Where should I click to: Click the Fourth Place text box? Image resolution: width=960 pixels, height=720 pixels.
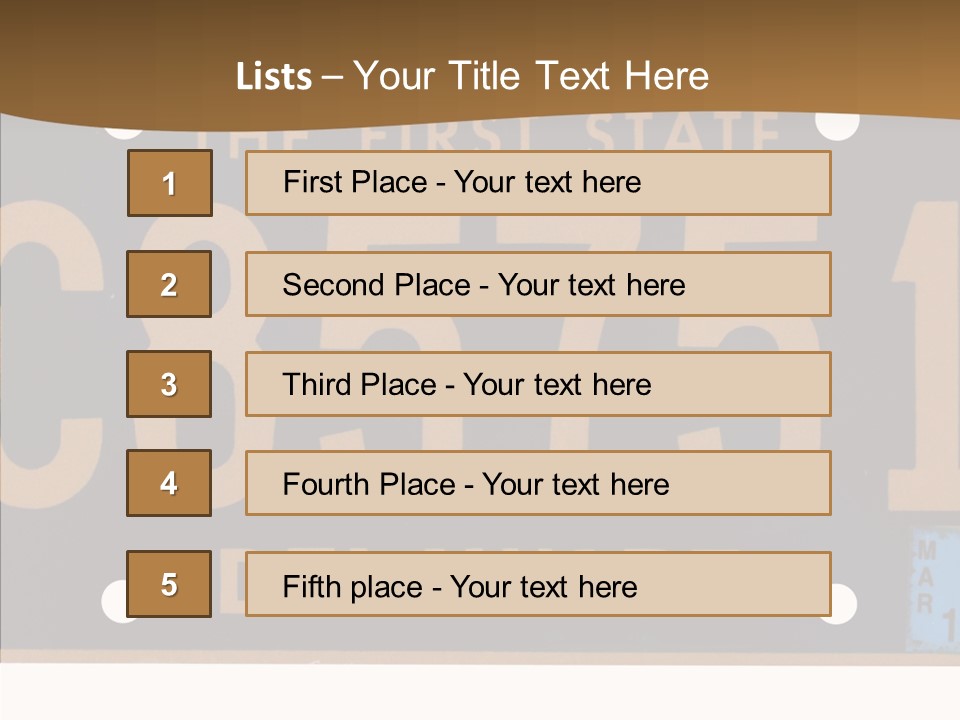[538, 484]
